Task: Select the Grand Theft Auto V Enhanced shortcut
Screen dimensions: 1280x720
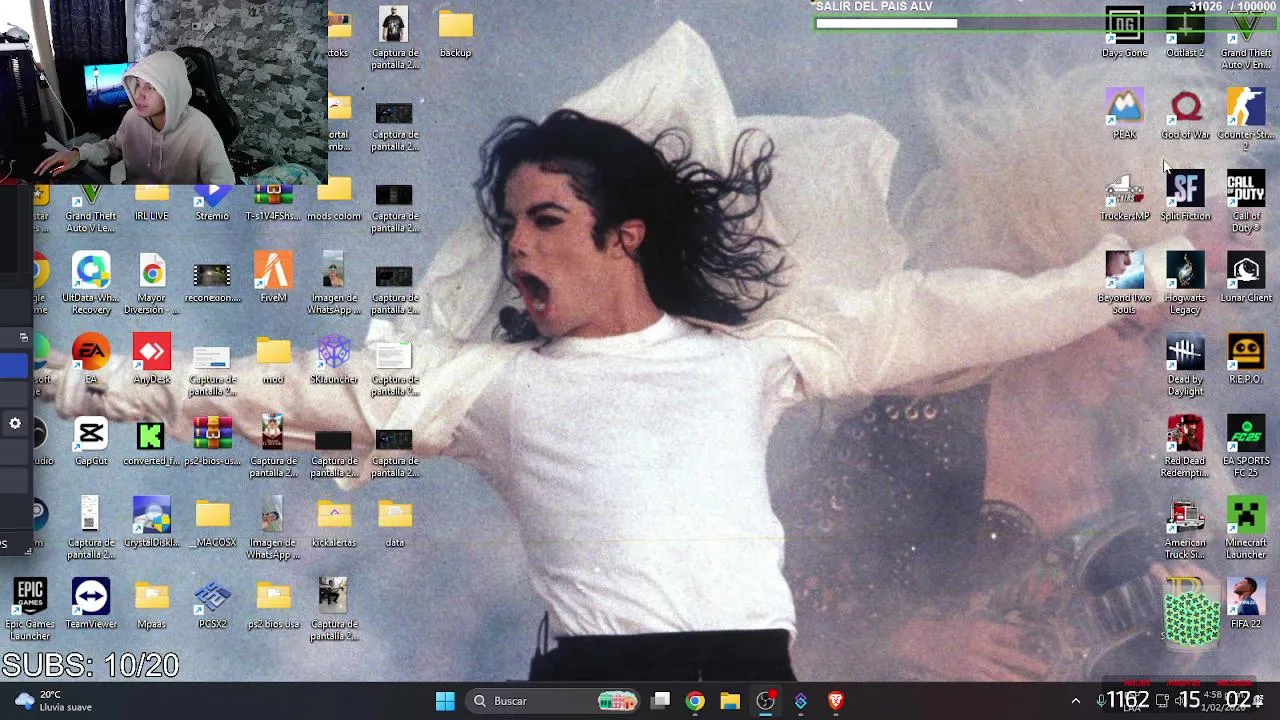Action: pos(1246,40)
